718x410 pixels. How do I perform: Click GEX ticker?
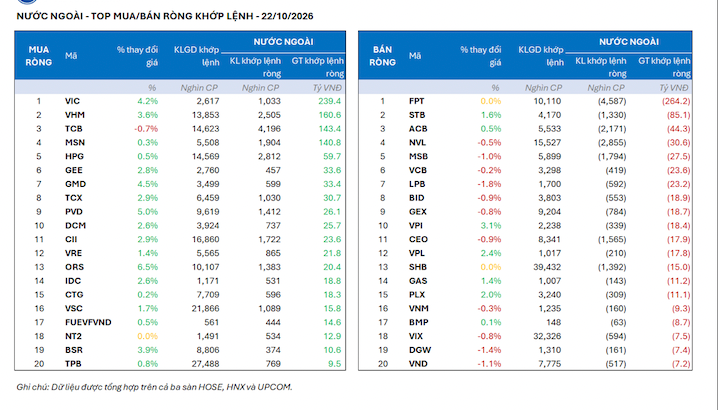coord(418,212)
